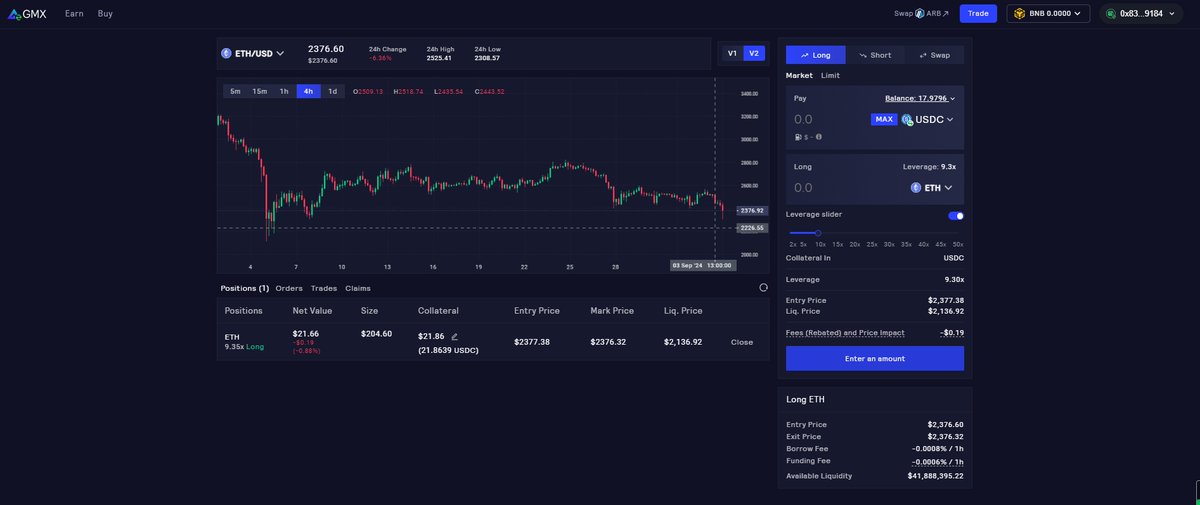Screen dimensions: 1200x505
Task: Click the Short trend arrow icon
Action: [x=863, y=55]
